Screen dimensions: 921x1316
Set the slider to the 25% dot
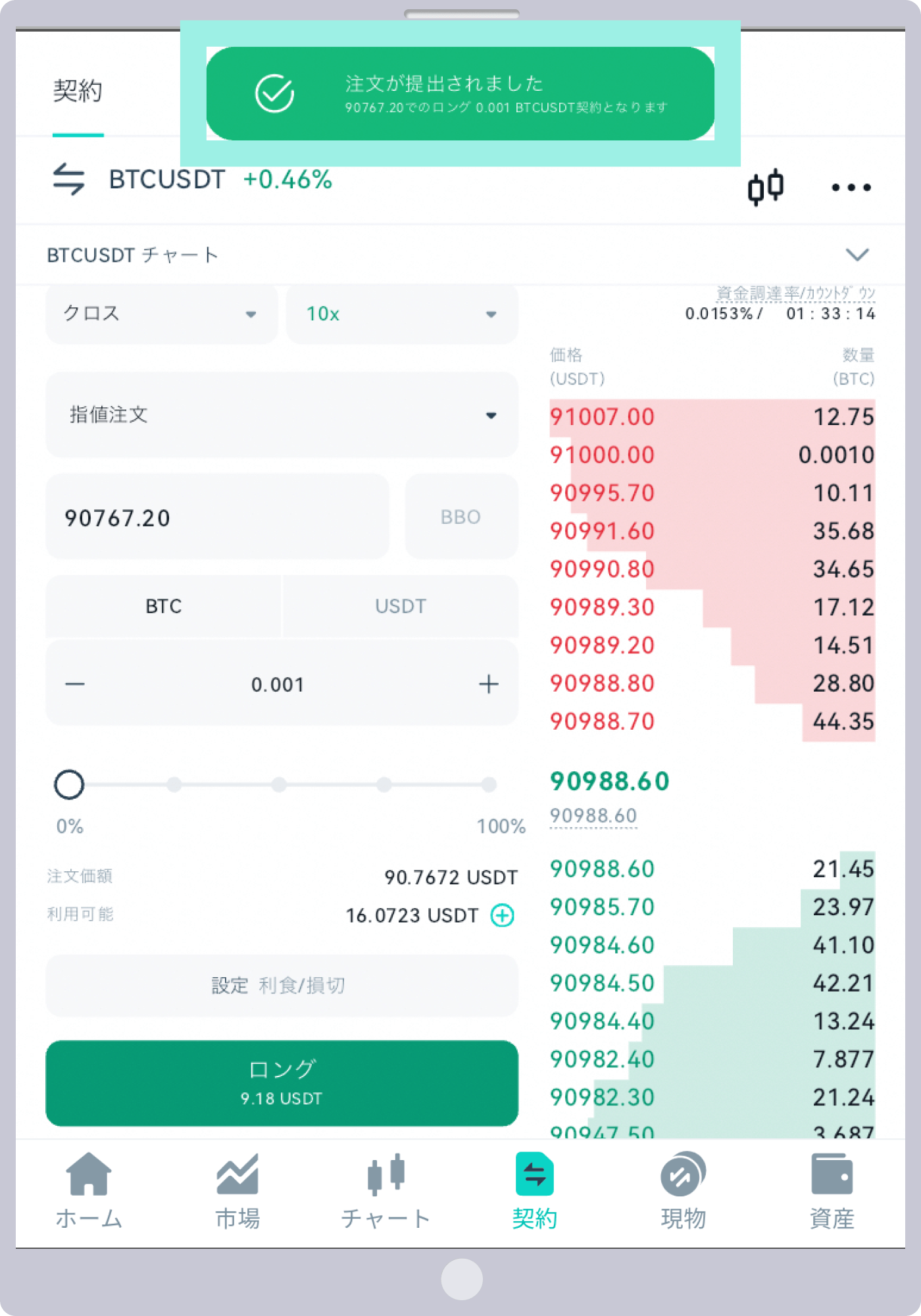point(174,784)
